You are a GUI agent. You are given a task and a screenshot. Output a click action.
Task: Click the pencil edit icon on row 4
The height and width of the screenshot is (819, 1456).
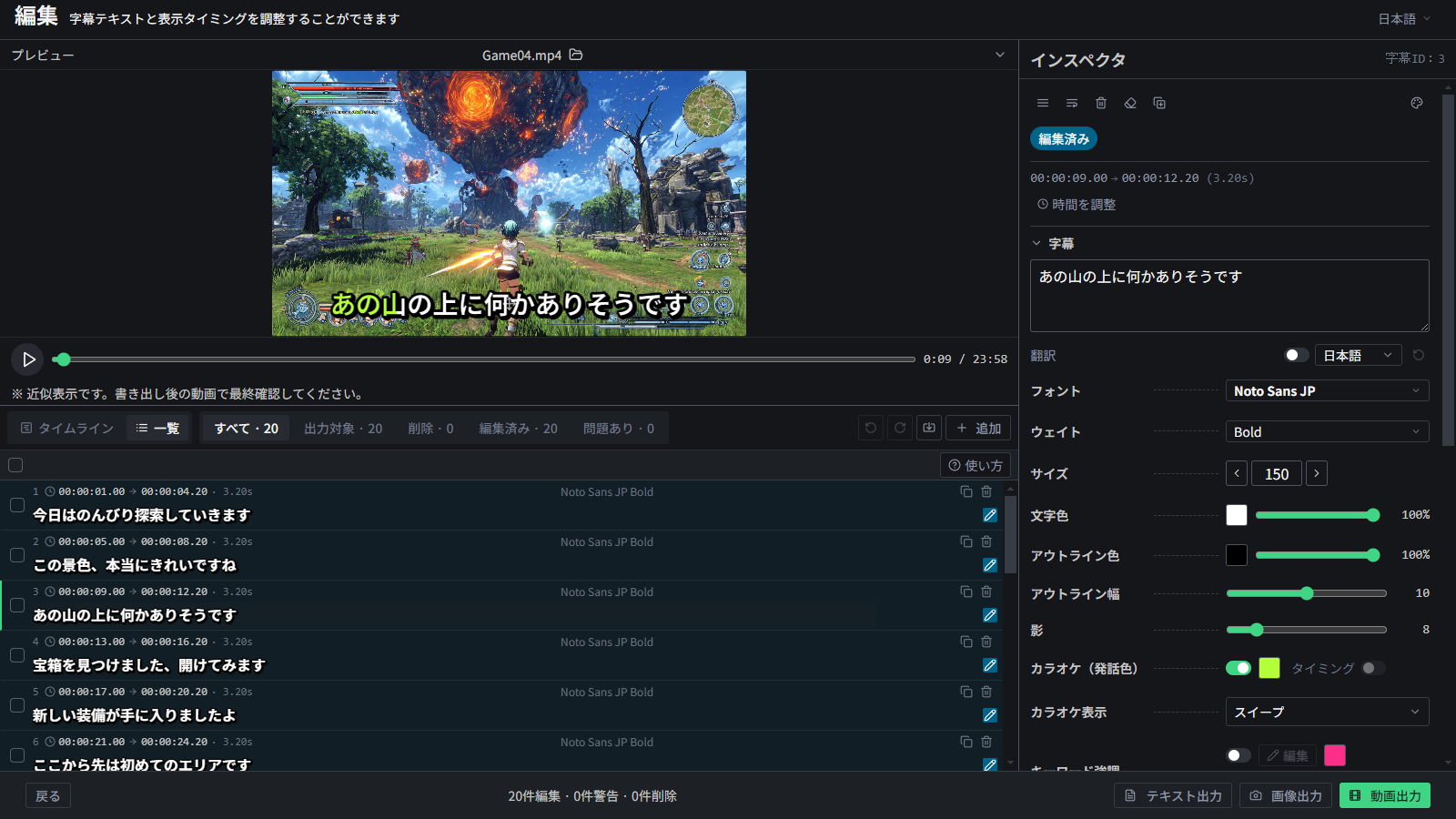(x=990, y=665)
